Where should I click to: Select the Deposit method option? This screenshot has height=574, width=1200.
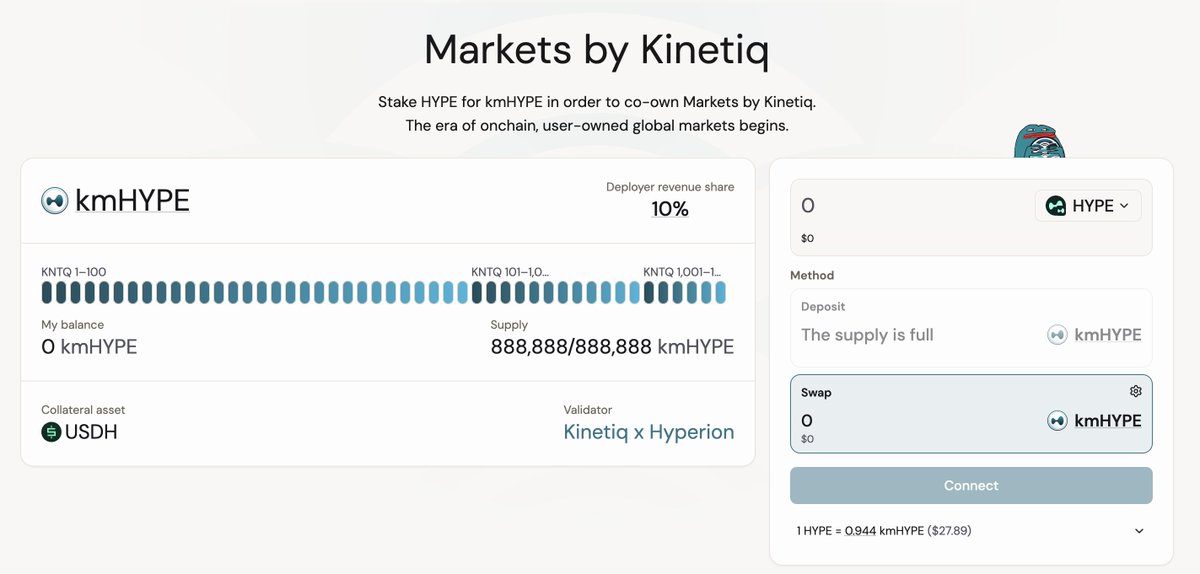tap(971, 327)
